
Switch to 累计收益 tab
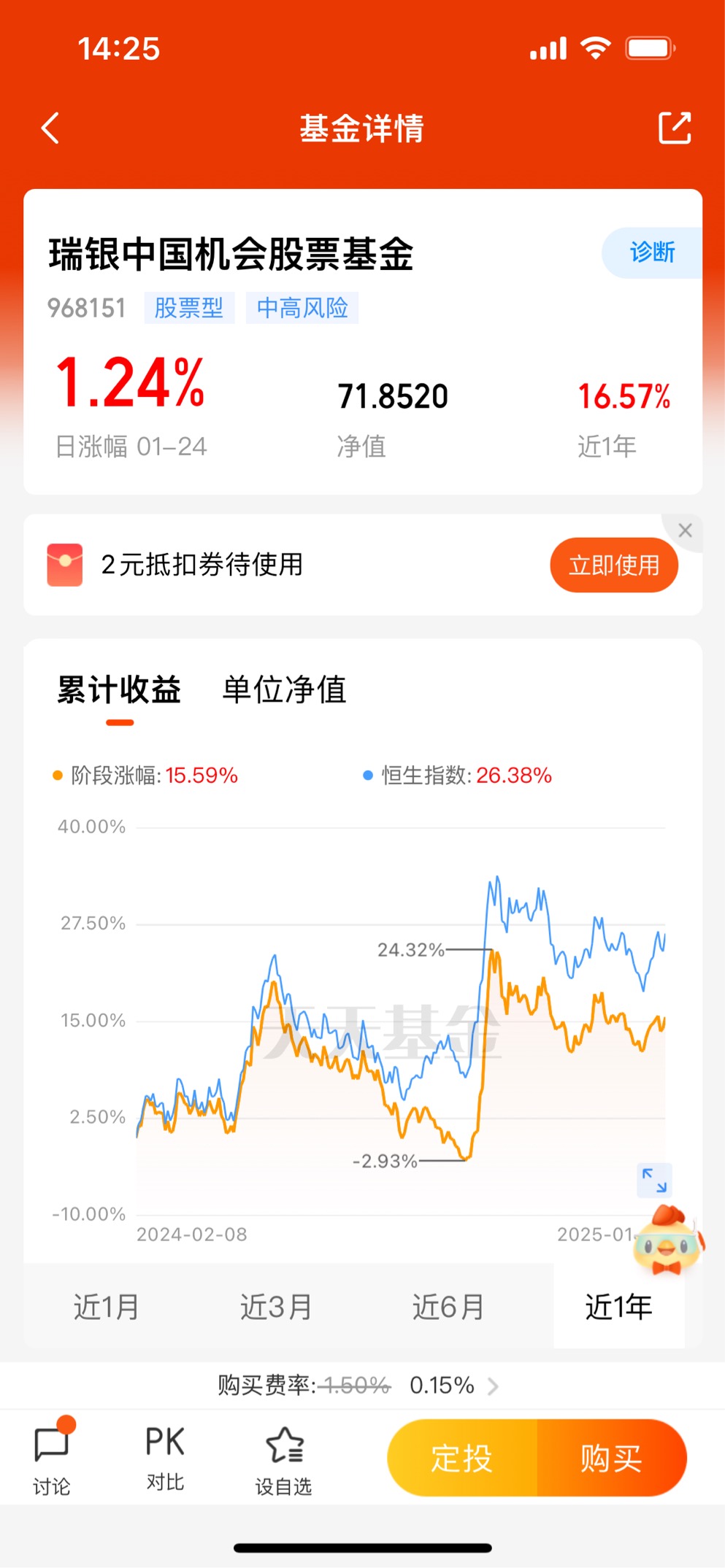119,690
